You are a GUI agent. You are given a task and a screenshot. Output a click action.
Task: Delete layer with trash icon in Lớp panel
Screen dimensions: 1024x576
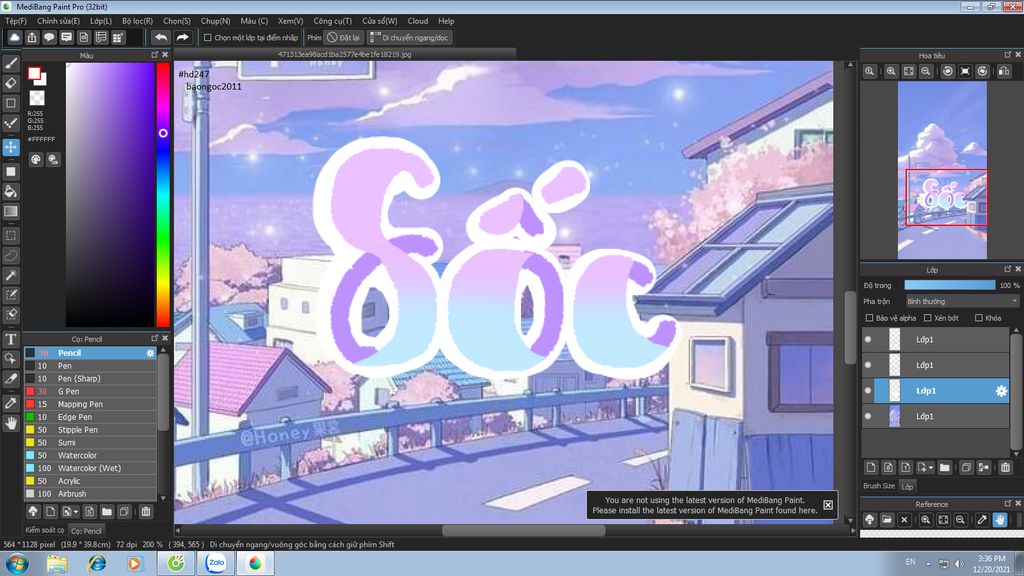click(1005, 467)
